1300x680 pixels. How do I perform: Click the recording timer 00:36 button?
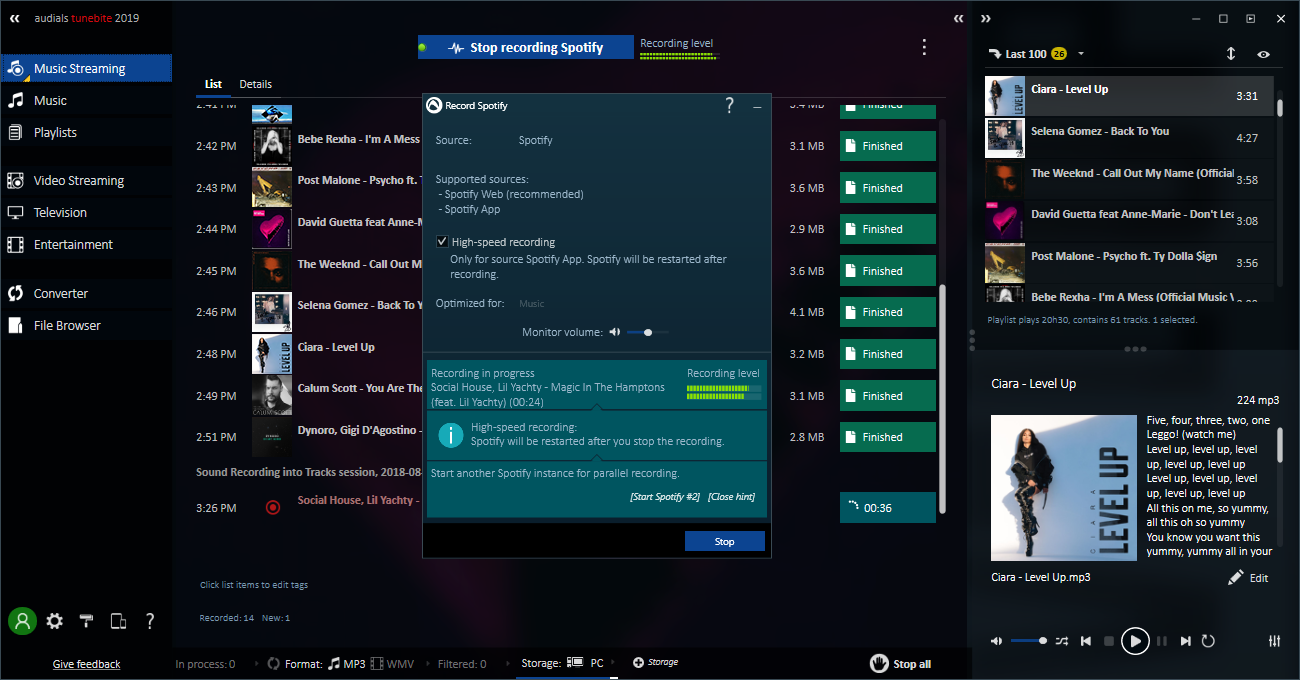pos(888,507)
